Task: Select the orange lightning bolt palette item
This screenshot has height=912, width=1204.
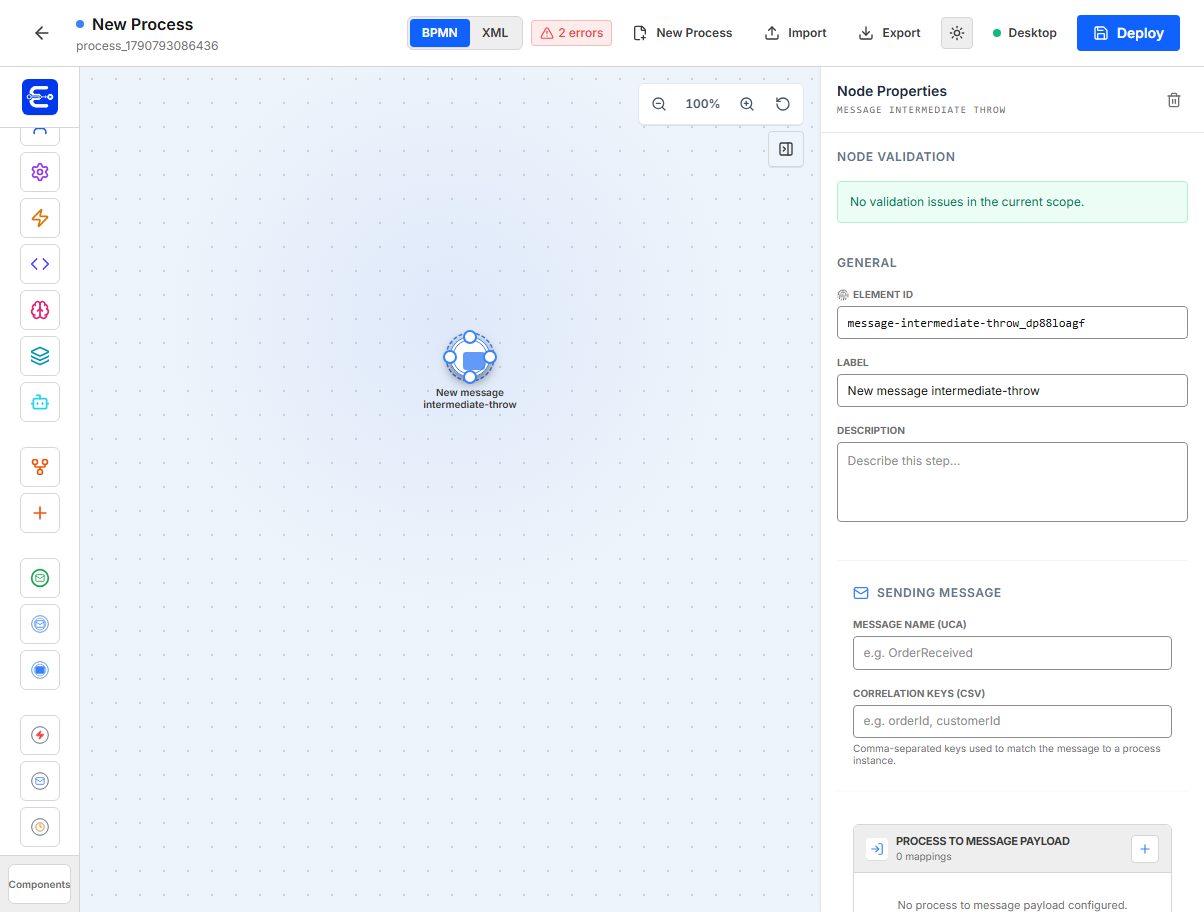Action: tap(40, 218)
